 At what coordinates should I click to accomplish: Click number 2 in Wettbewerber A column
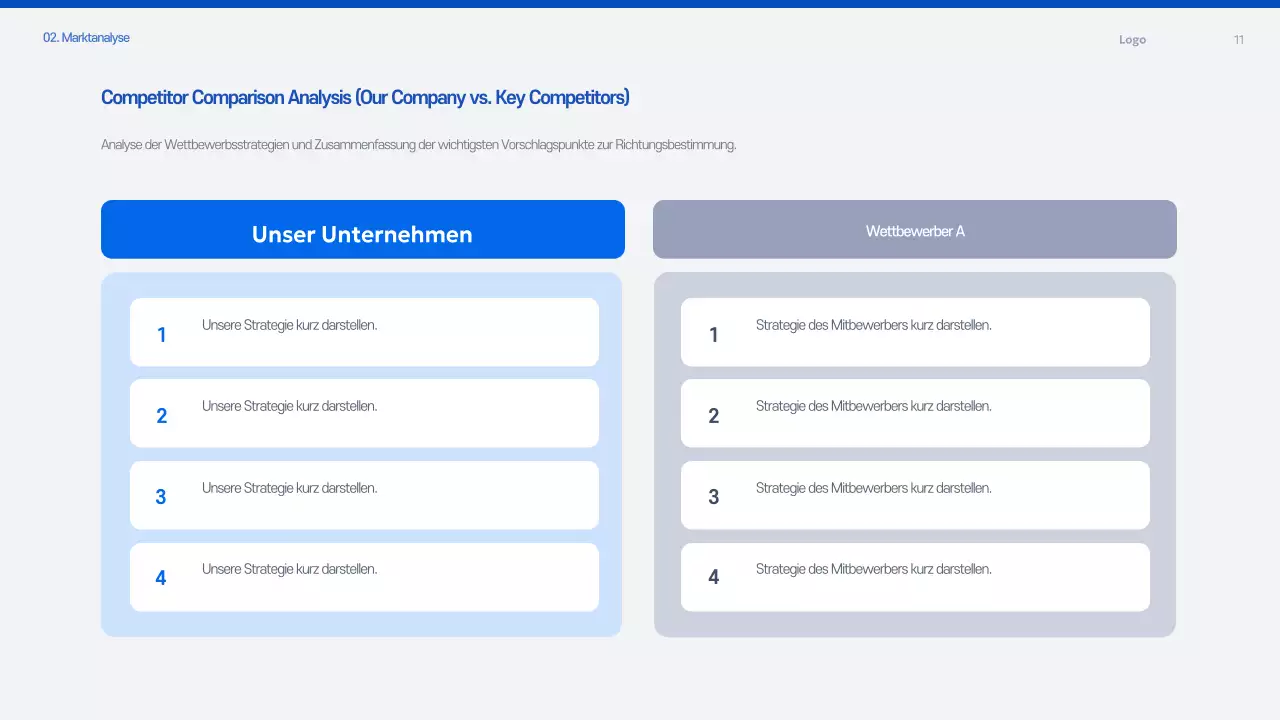(x=713, y=416)
